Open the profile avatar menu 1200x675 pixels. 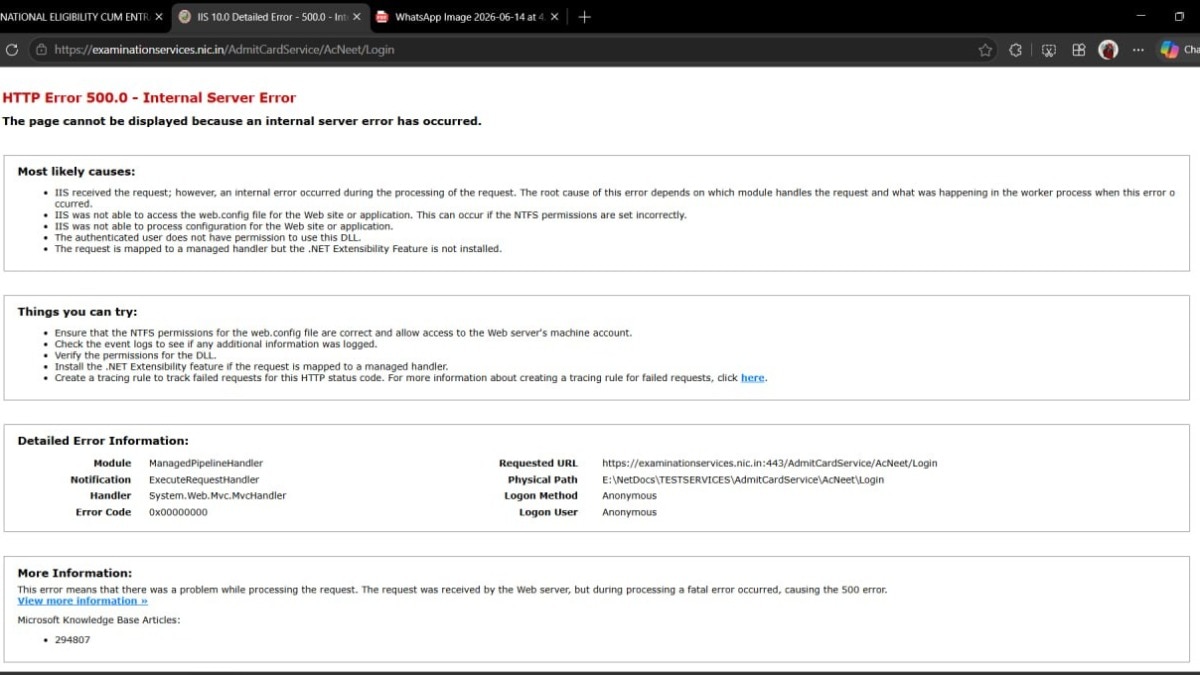1108,49
